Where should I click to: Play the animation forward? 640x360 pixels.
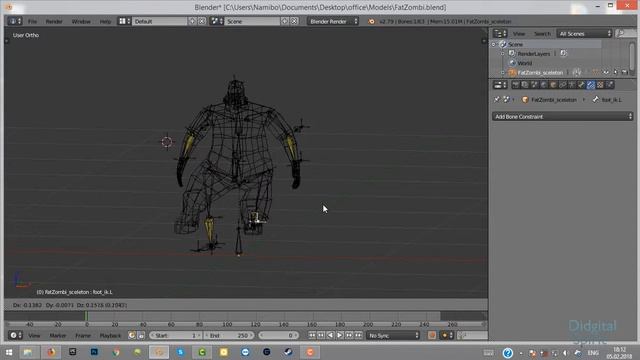click(340, 336)
